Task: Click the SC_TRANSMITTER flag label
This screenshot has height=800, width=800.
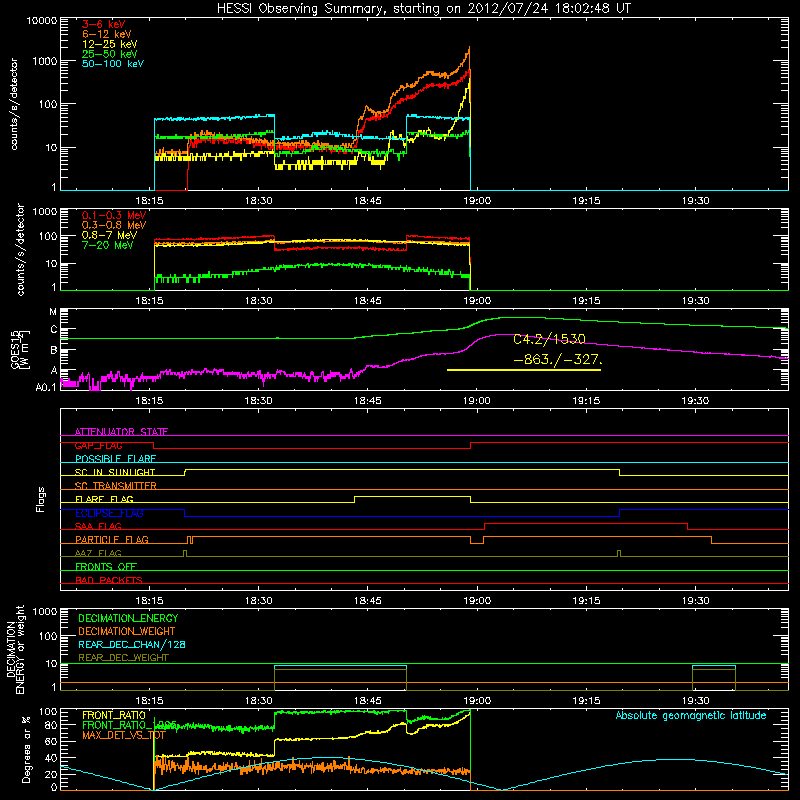Action: (116, 485)
